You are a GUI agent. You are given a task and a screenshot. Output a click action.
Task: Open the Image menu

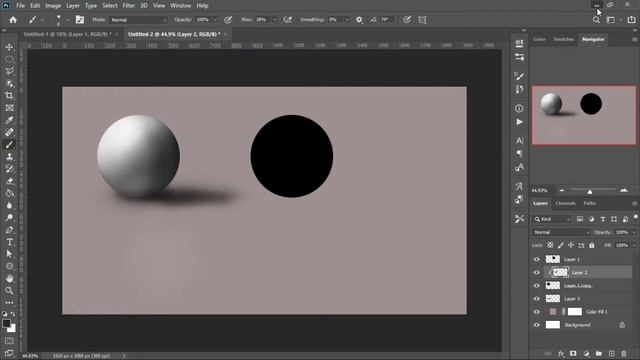(x=53, y=6)
